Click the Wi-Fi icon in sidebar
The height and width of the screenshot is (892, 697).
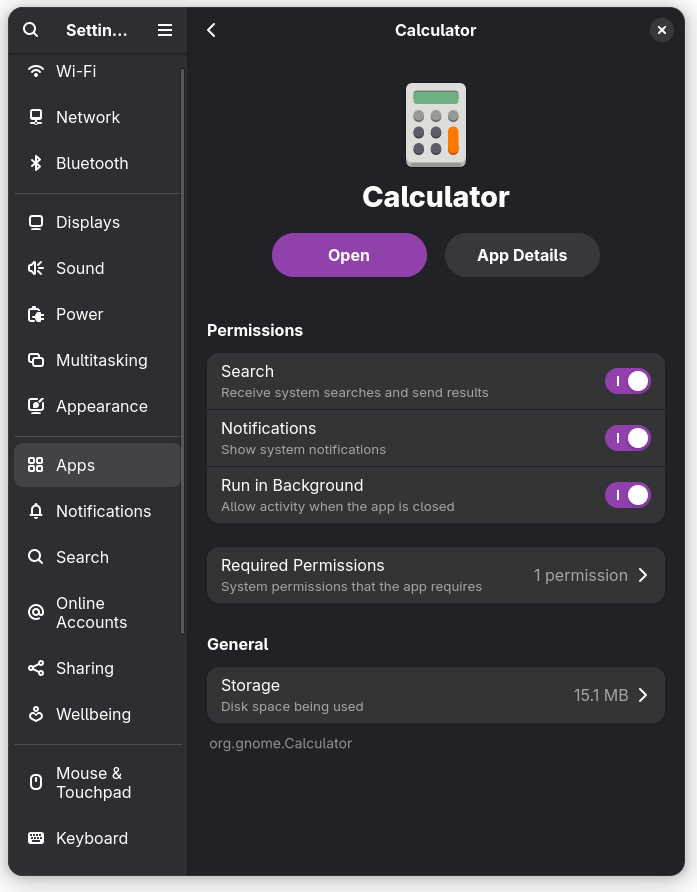coord(36,71)
